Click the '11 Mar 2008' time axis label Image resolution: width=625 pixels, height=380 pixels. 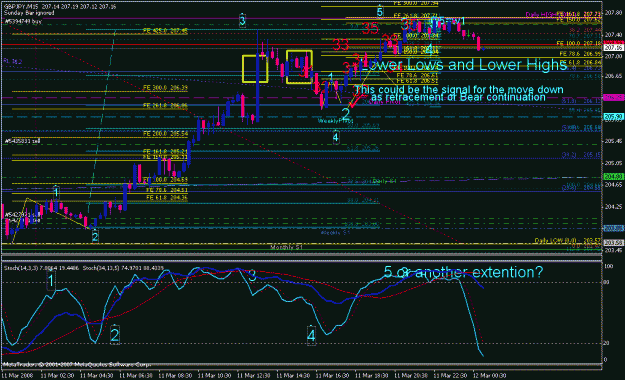coord(18,376)
